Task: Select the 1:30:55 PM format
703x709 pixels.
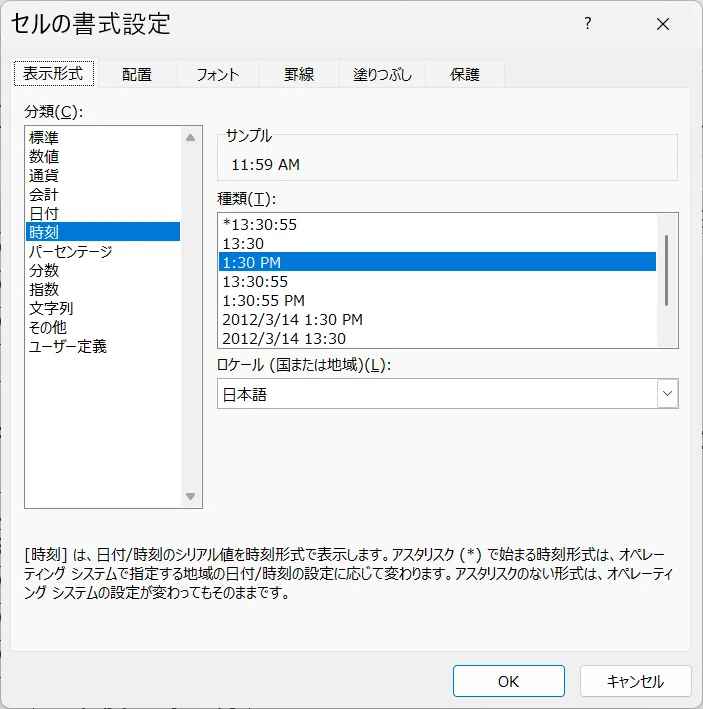Action: pyautogui.click(x=437, y=300)
